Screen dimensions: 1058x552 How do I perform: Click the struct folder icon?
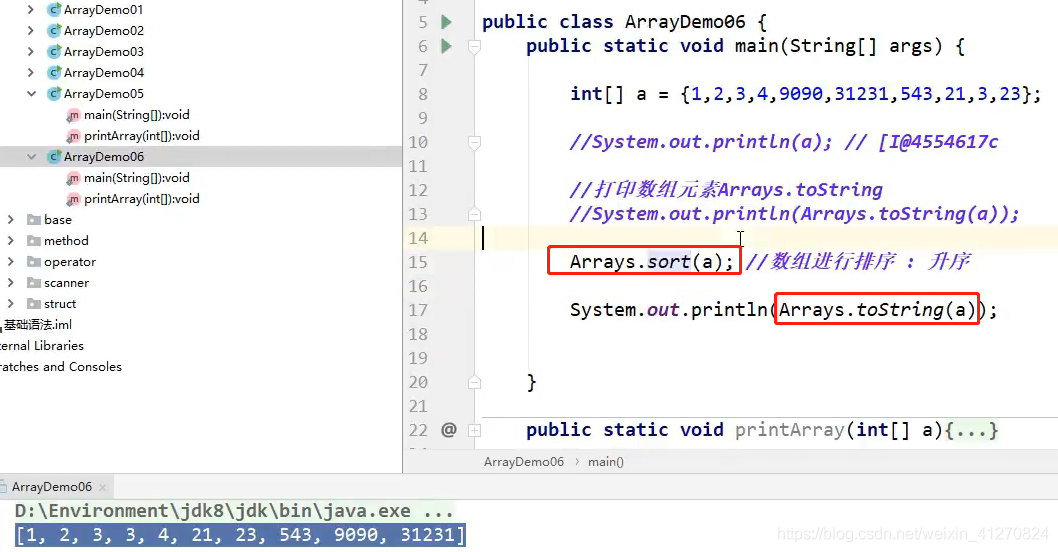pos(34,304)
